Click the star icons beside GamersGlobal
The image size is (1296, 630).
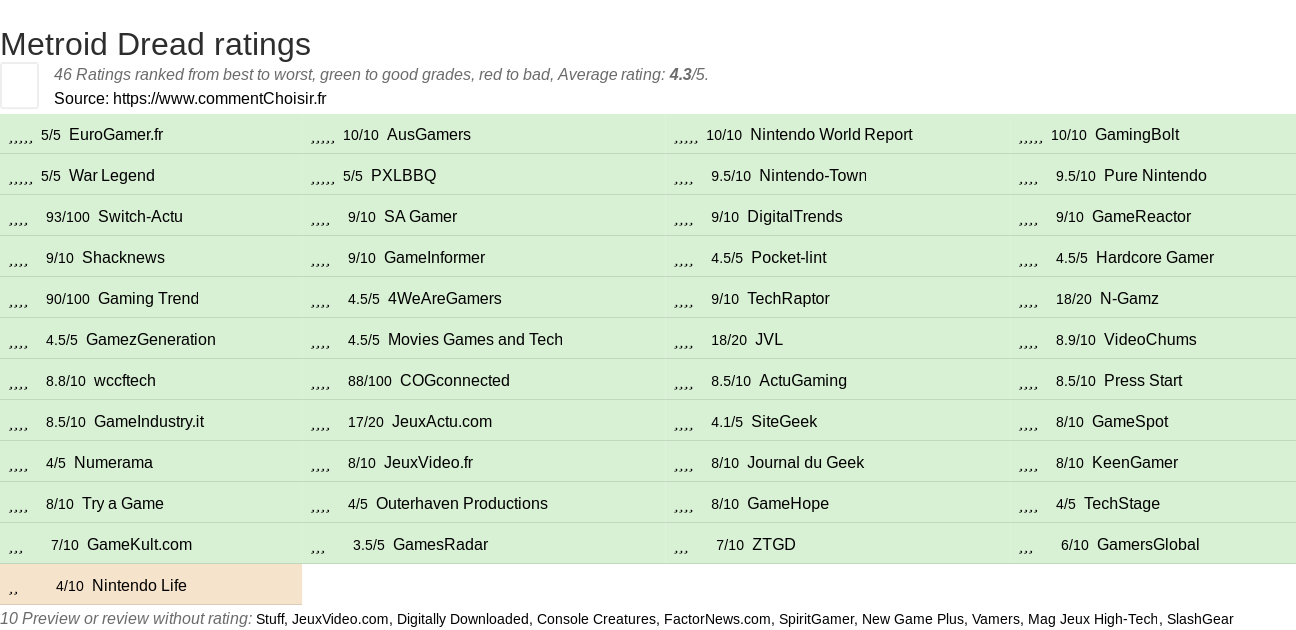click(1026, 545)
